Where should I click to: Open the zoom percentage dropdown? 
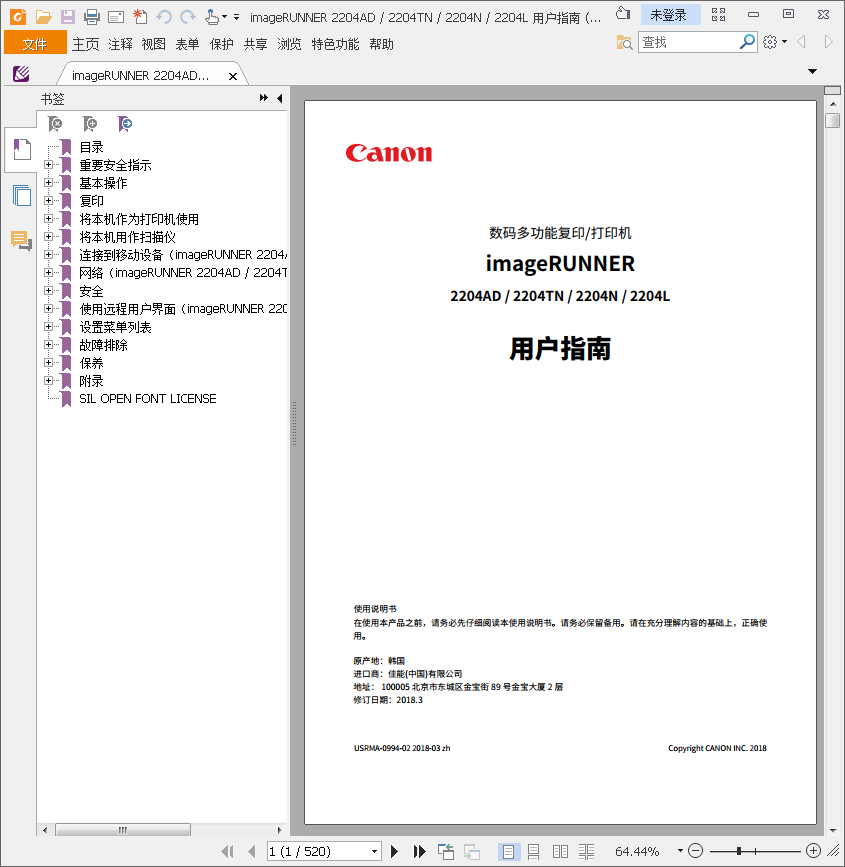point(680,851)
